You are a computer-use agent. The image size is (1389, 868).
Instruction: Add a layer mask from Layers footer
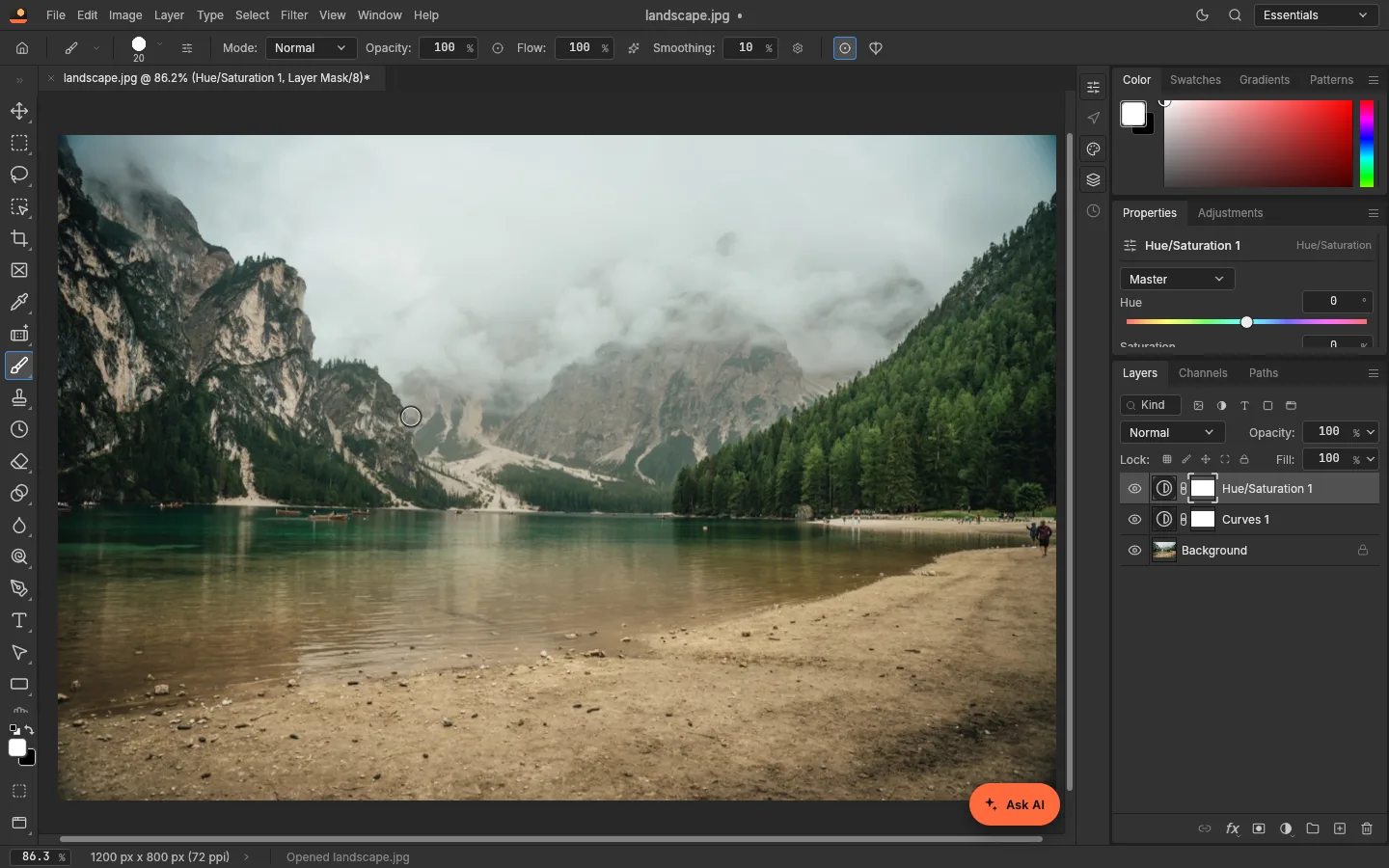pos(1259,828)
